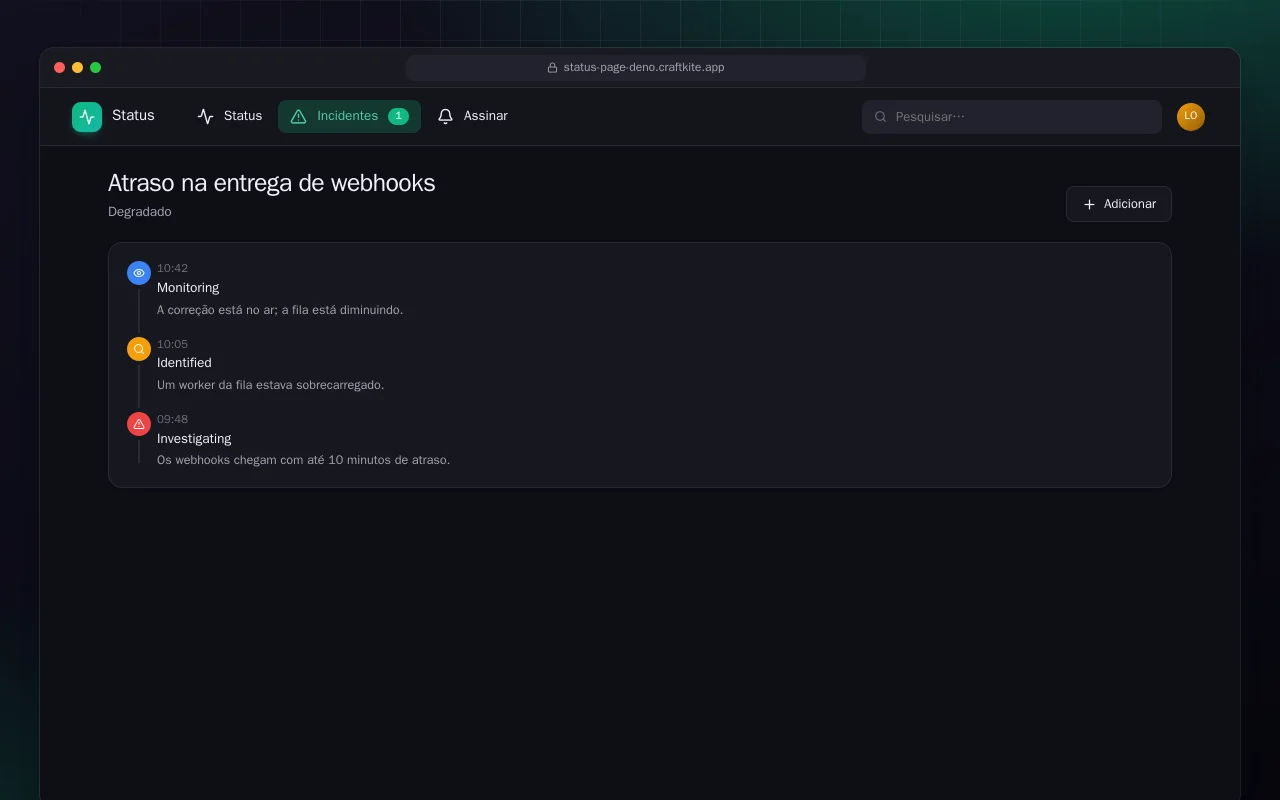
Task: Click the Degradado status label
Action: click(140, 212)
